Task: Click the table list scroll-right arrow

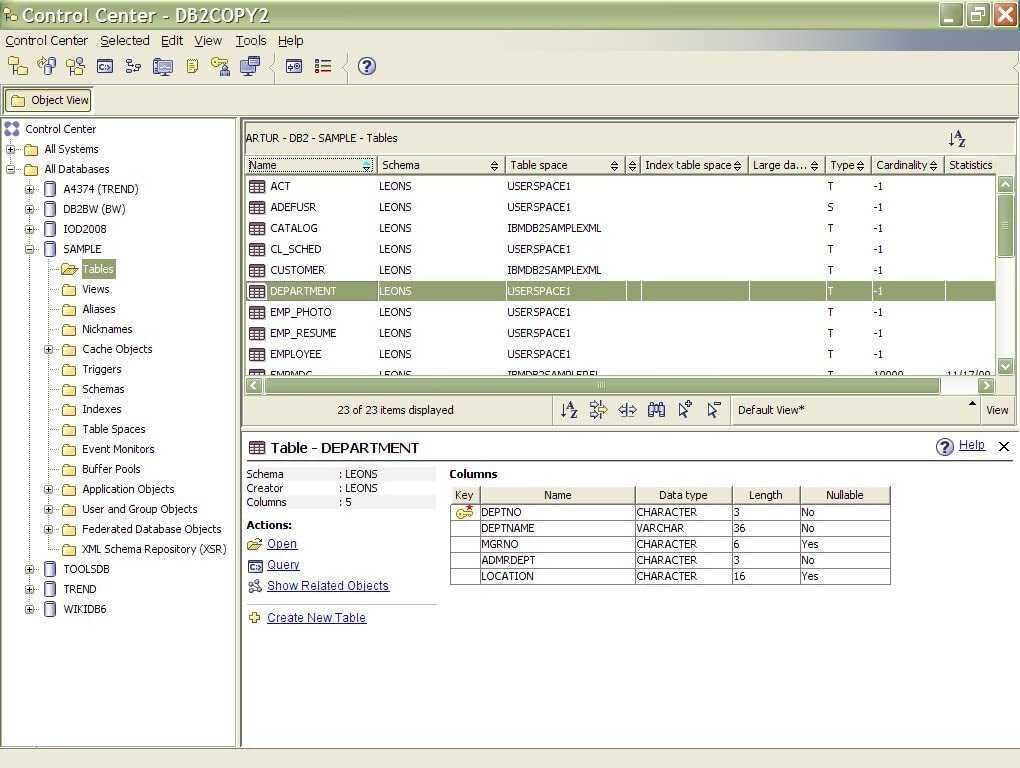Action: tap(987, 386)
